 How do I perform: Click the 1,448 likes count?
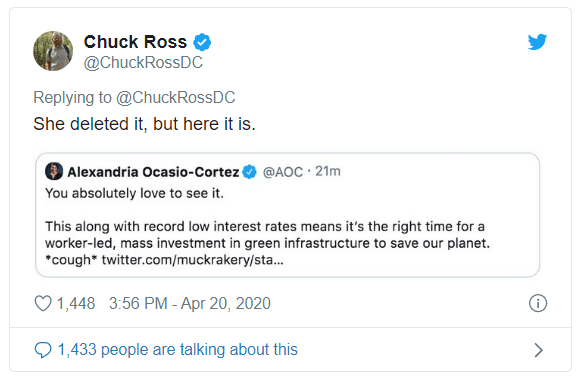pos(76,303)
